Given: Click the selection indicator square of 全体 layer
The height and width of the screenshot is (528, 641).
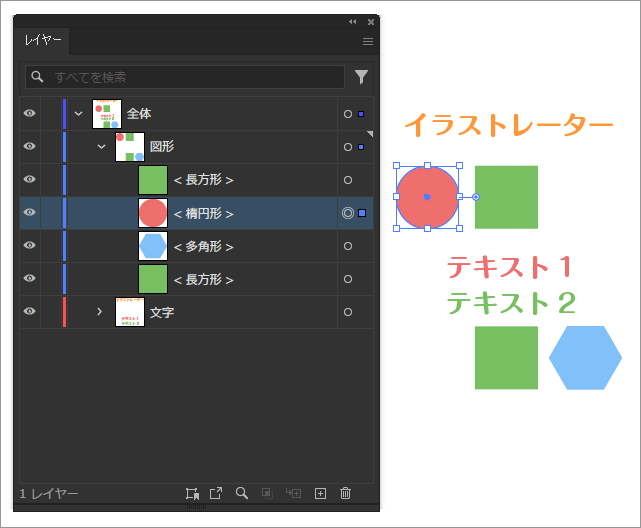Looking at the screenshot, I should [x=361, y=114].
